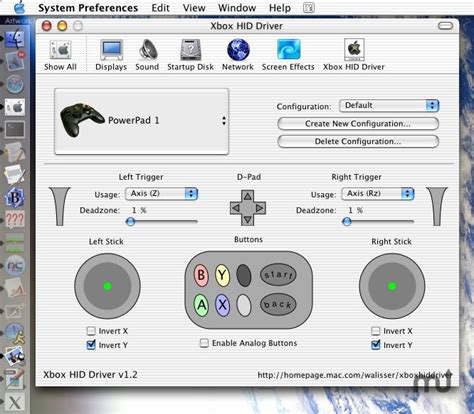The width and height of the screenshot is (474, 414).
Task: Enable Invert X for Left Stick
Action: pyautogui.click(x=91, y=331)
